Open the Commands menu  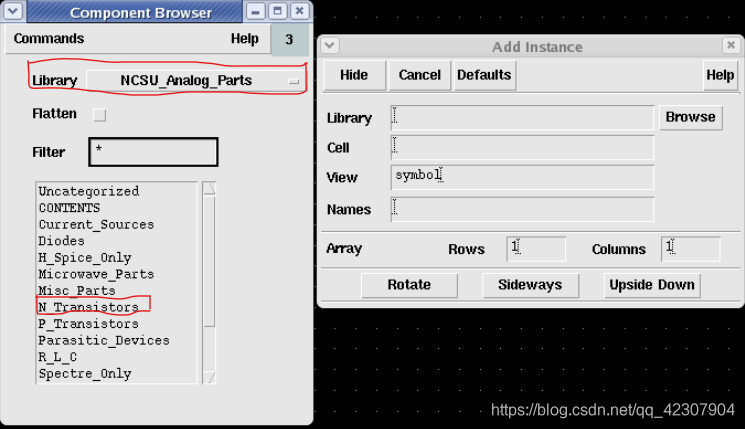[x=49, y=39]
